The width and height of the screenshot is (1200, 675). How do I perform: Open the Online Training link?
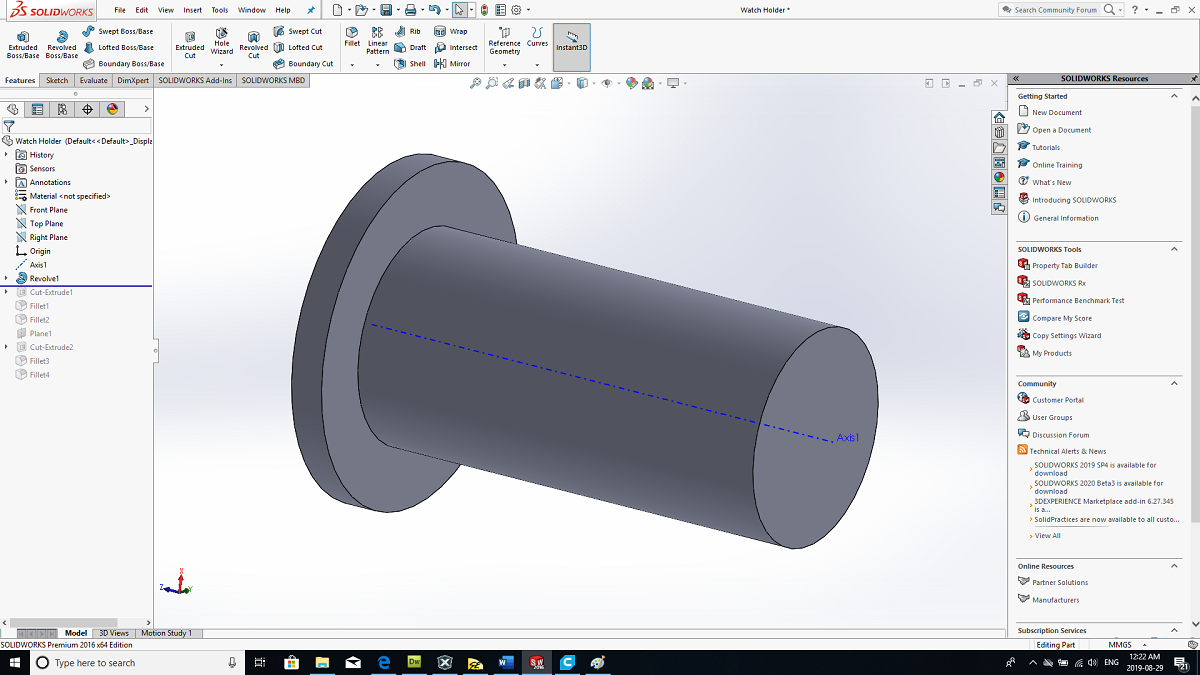coord(1057,165)
